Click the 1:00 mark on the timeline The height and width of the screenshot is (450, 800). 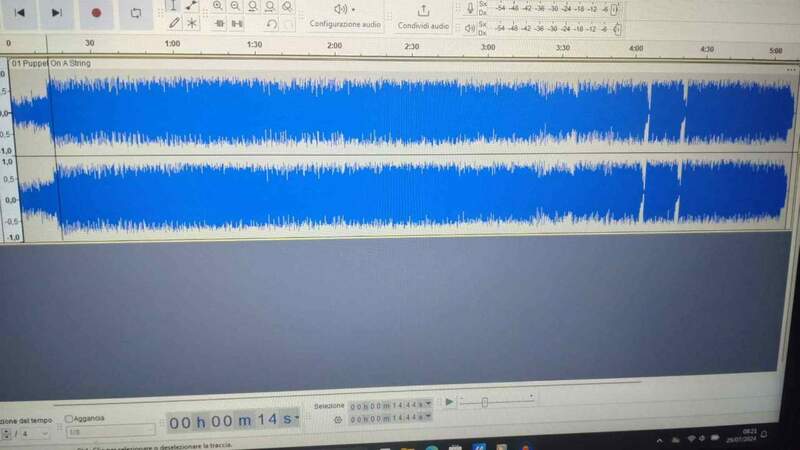(x=172, y=44)
